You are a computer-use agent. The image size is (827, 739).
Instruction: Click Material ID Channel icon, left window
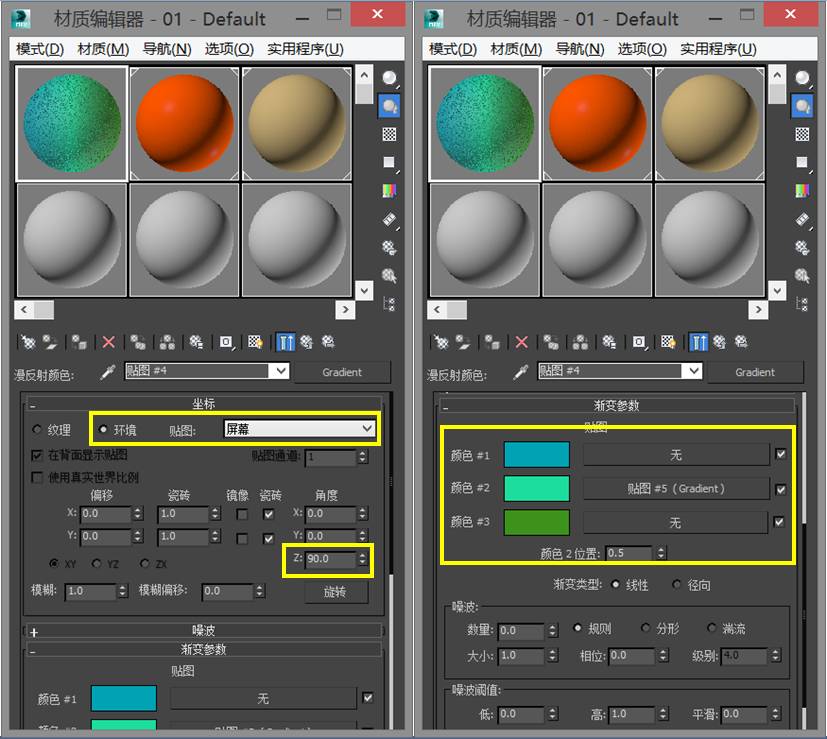[226, 342]
